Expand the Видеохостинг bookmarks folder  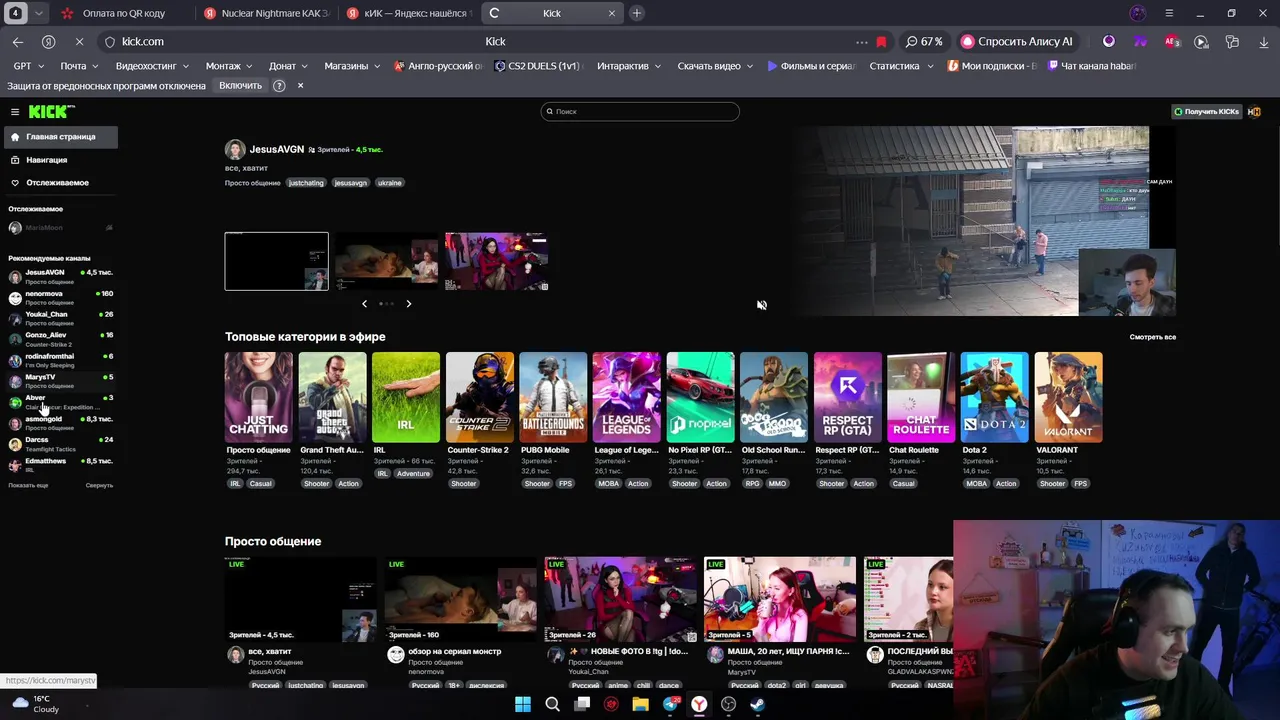[x=152, y=66]
